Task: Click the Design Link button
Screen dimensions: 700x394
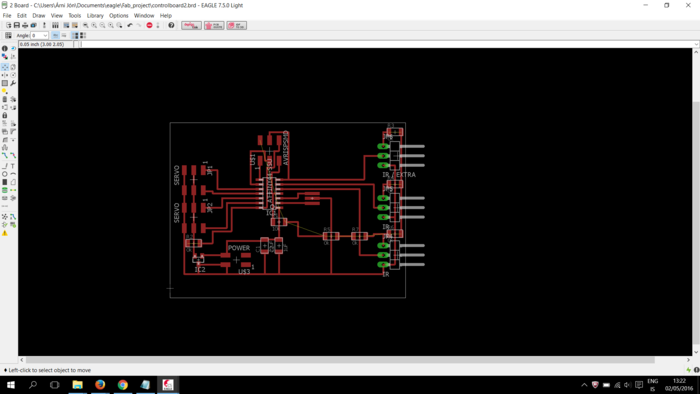Action: coord(191,25)
